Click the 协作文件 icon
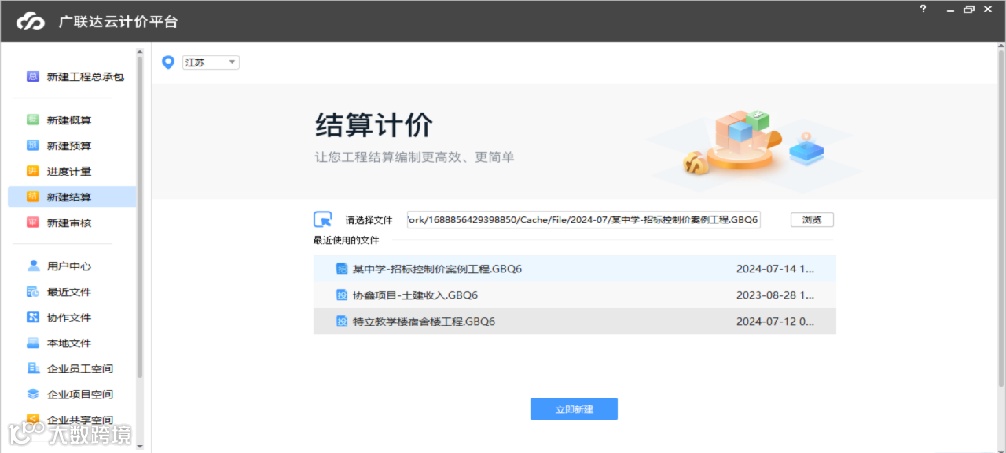Image resolution: width=1006 pixels, height=453 pixels. click(x=33, y=317)
